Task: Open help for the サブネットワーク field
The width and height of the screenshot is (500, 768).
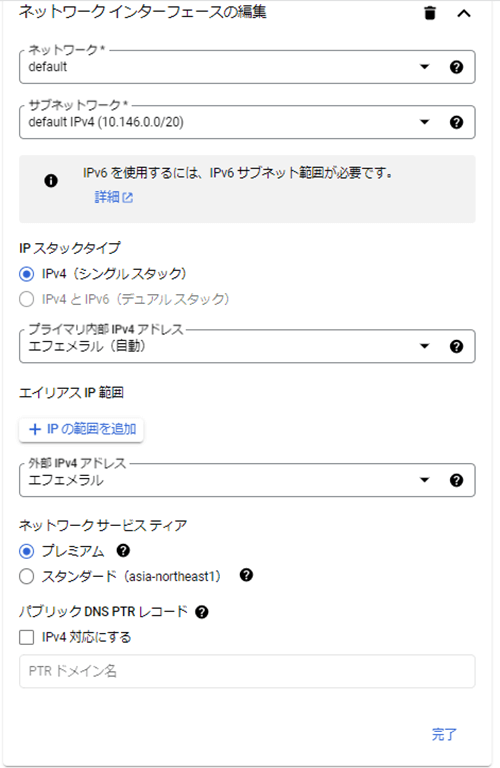Action: [456, 122]
